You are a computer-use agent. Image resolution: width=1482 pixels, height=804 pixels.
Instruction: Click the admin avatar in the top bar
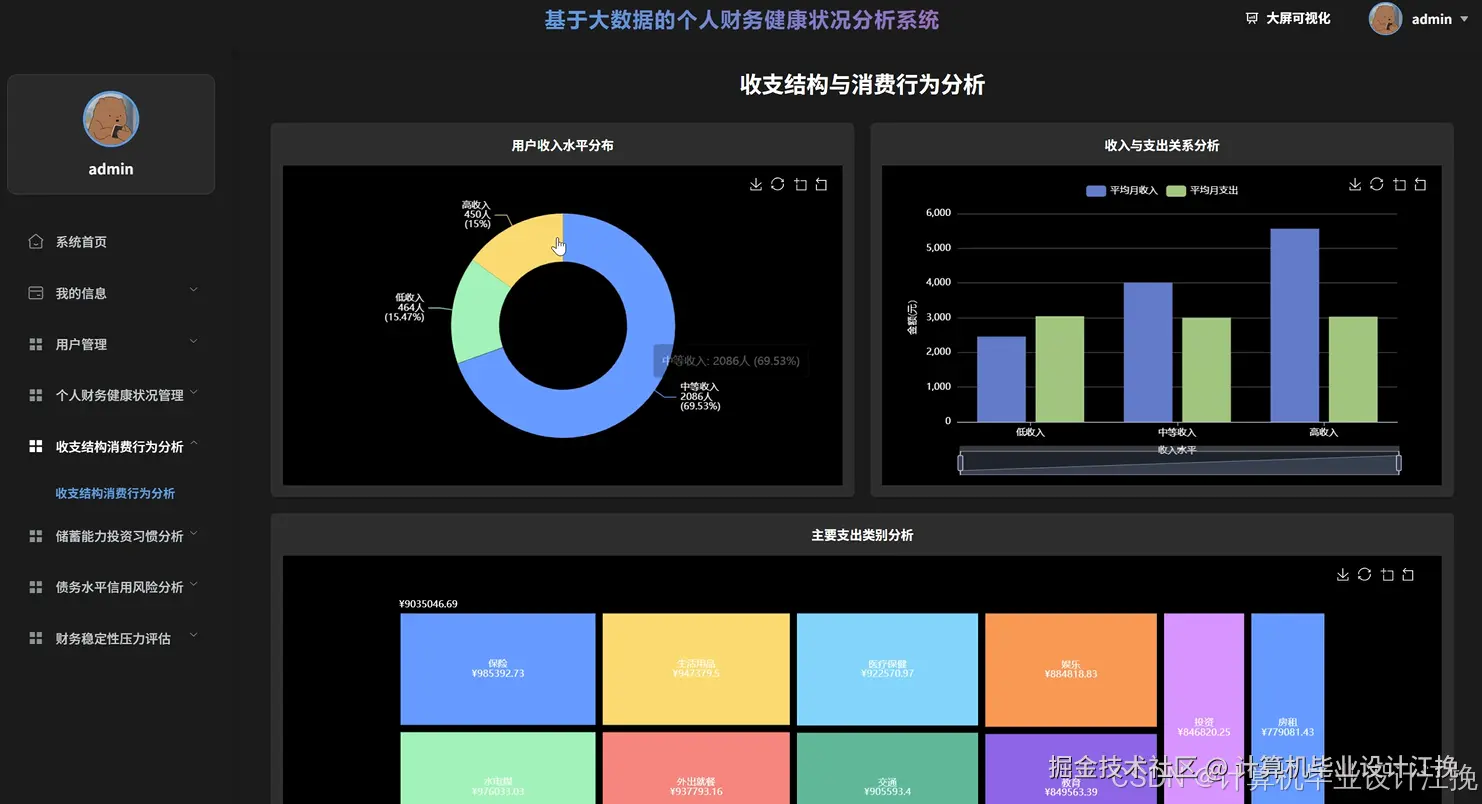pos(1385,18)
